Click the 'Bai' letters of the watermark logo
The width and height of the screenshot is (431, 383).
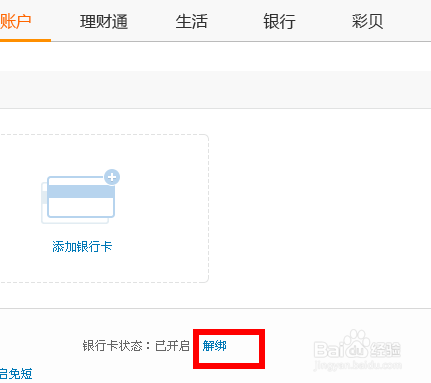(329, 350)
